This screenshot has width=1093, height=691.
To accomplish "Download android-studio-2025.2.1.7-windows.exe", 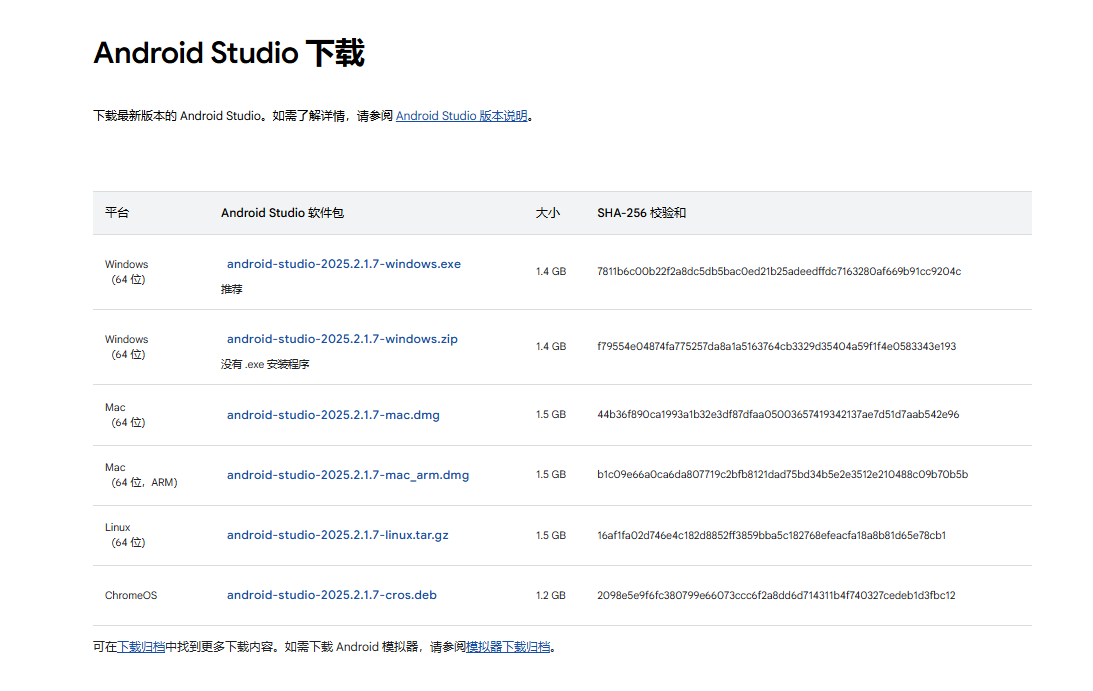I will point(344,264).
